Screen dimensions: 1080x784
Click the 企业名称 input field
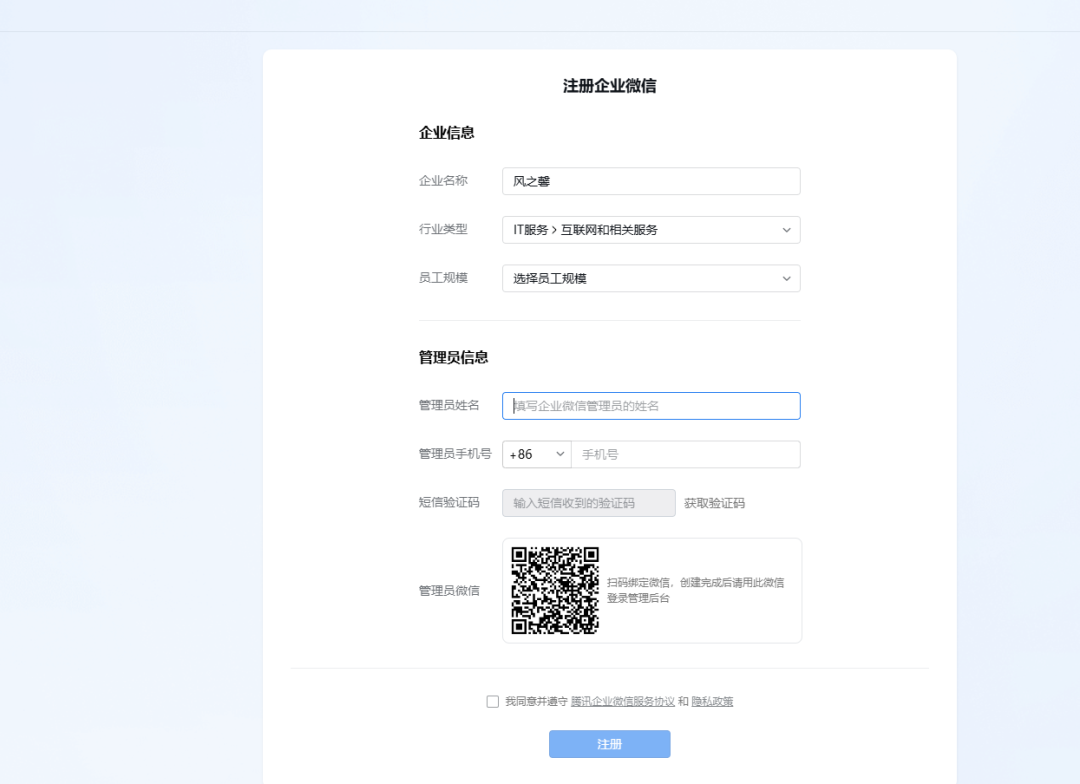pyautogui.click(x=651, y=181)
